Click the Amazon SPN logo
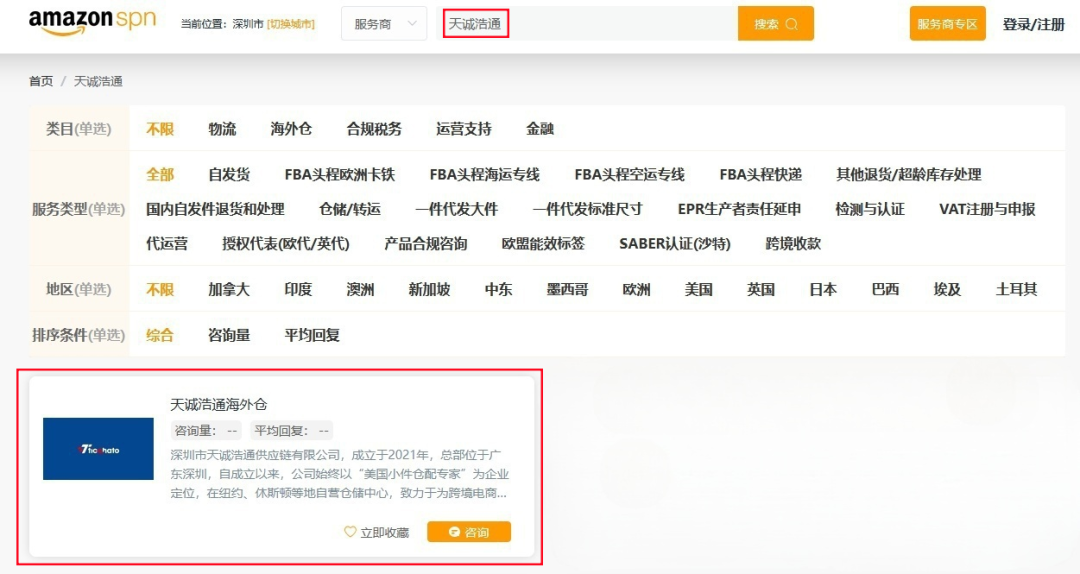Viewport: 1080px width, 574px height. [92, 22]
